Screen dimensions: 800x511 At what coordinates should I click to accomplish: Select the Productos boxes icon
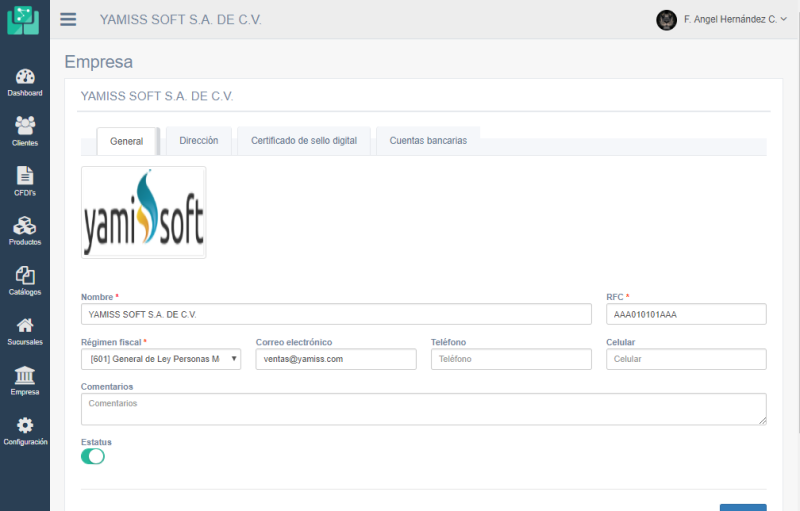click(25, 227)
